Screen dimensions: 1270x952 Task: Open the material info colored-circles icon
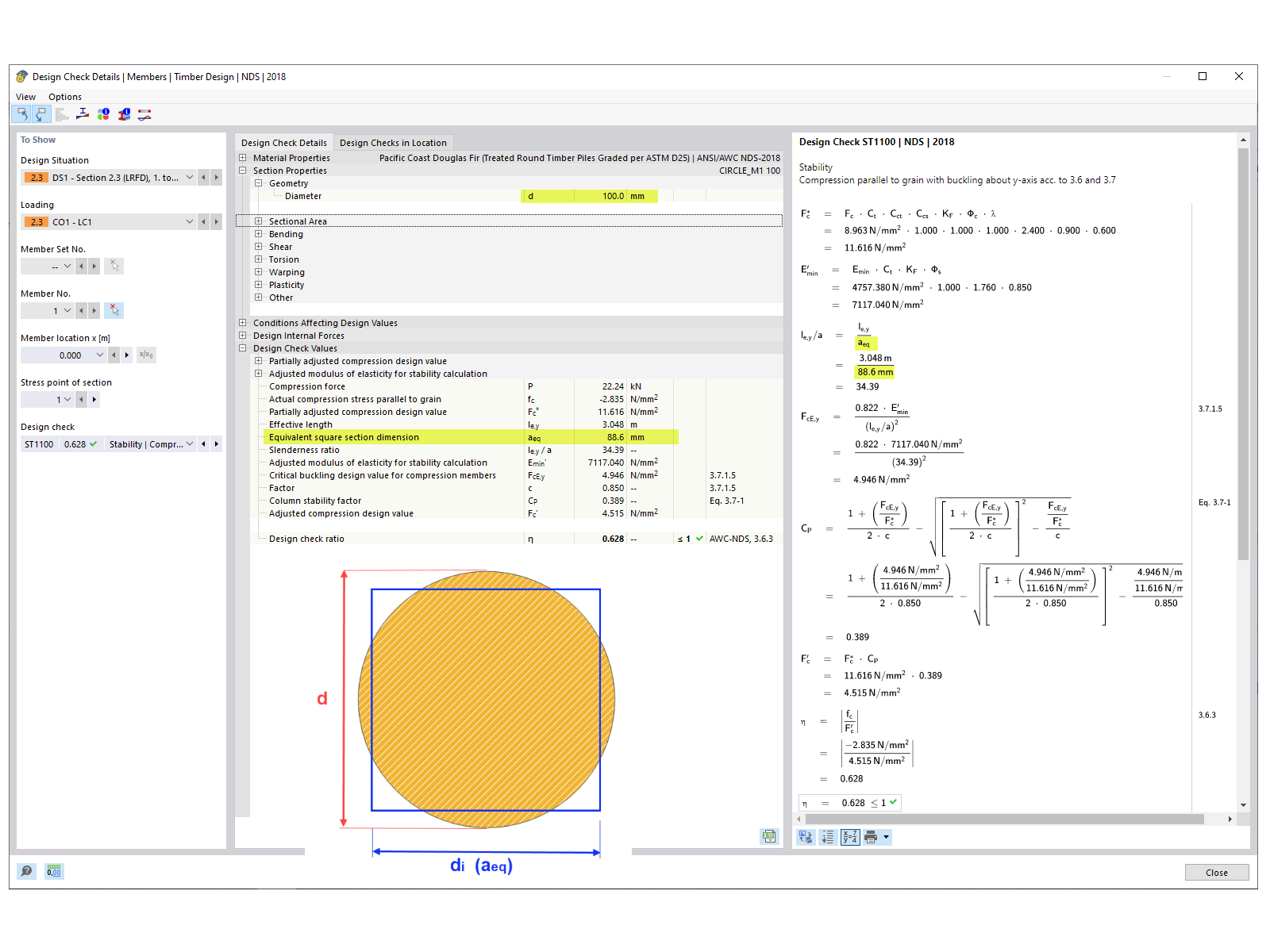103,114
